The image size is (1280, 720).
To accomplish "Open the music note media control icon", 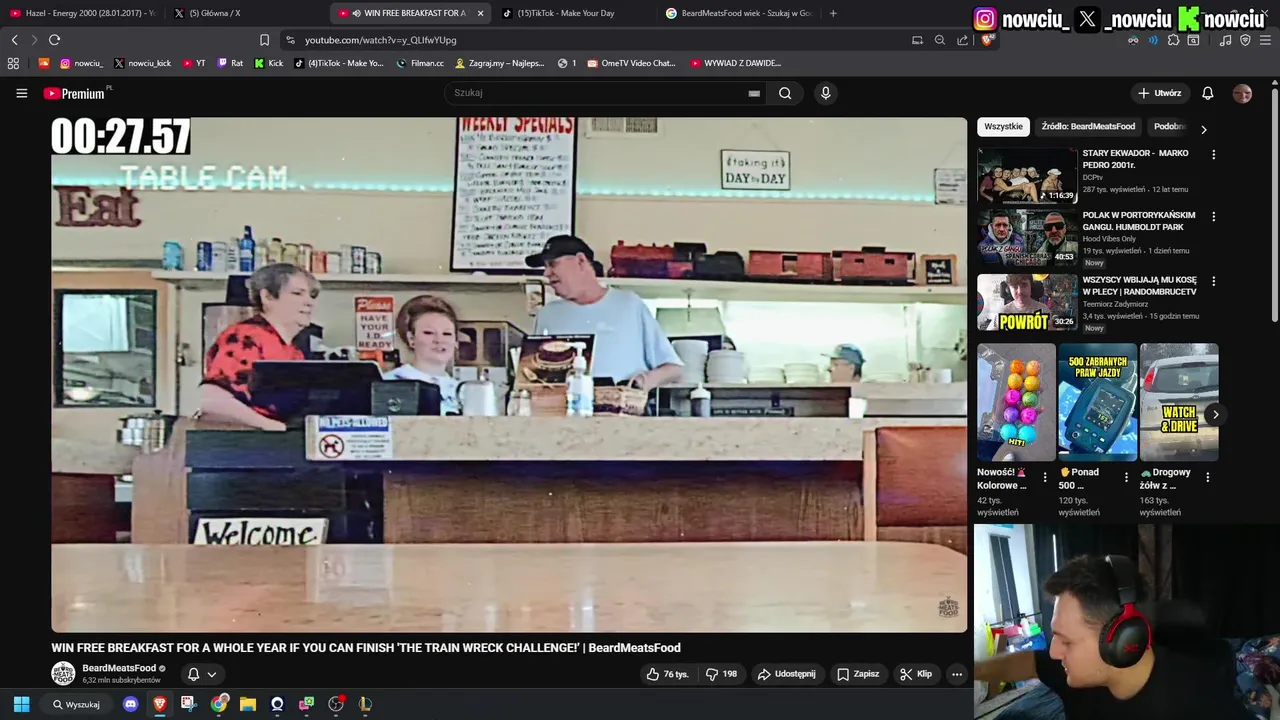I will click(1225, 40).
